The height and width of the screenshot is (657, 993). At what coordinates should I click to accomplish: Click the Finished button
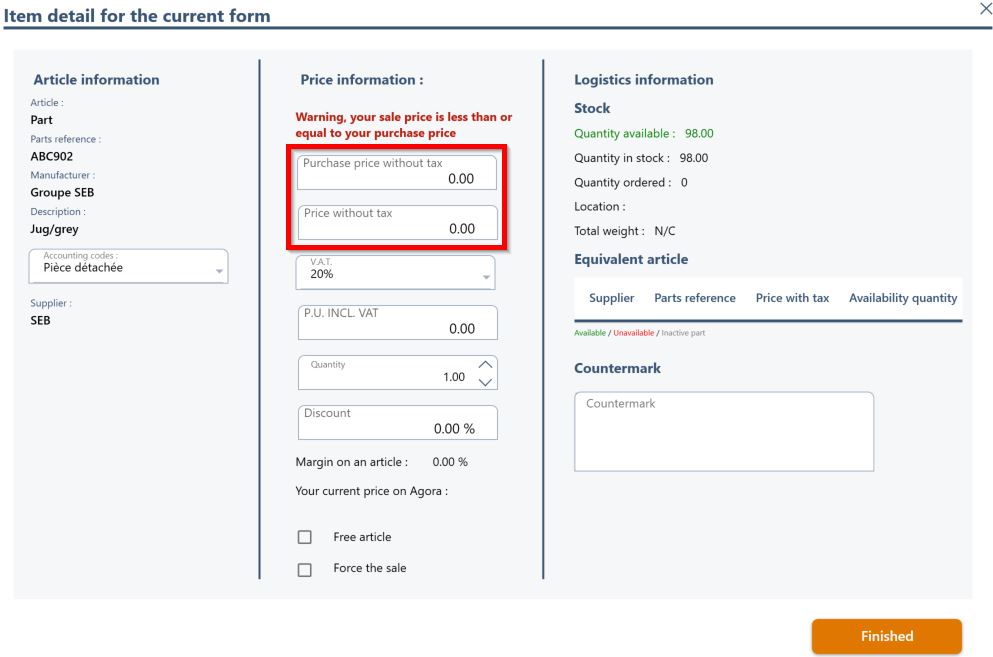point(887,636)
